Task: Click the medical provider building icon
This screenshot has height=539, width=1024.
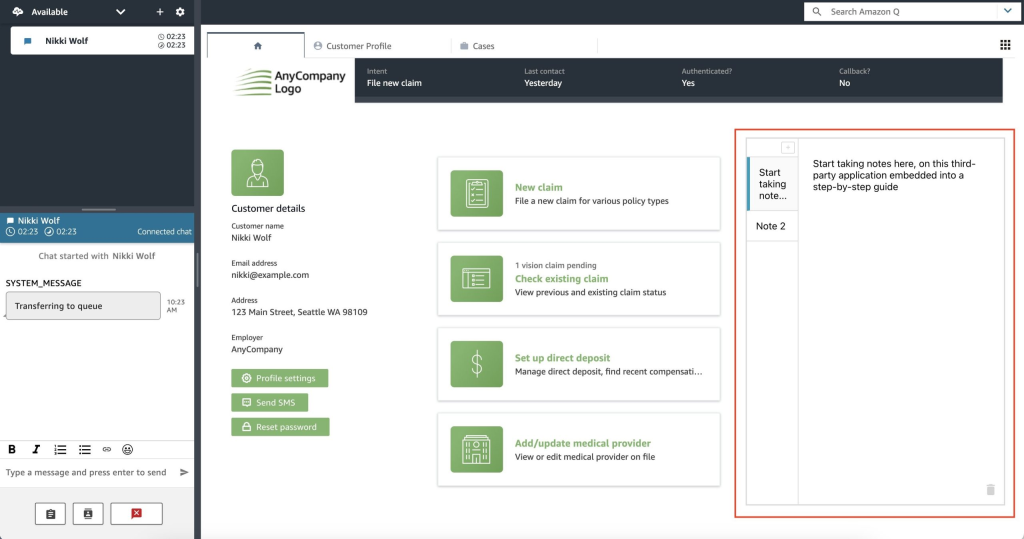Action: click(477, 449)
